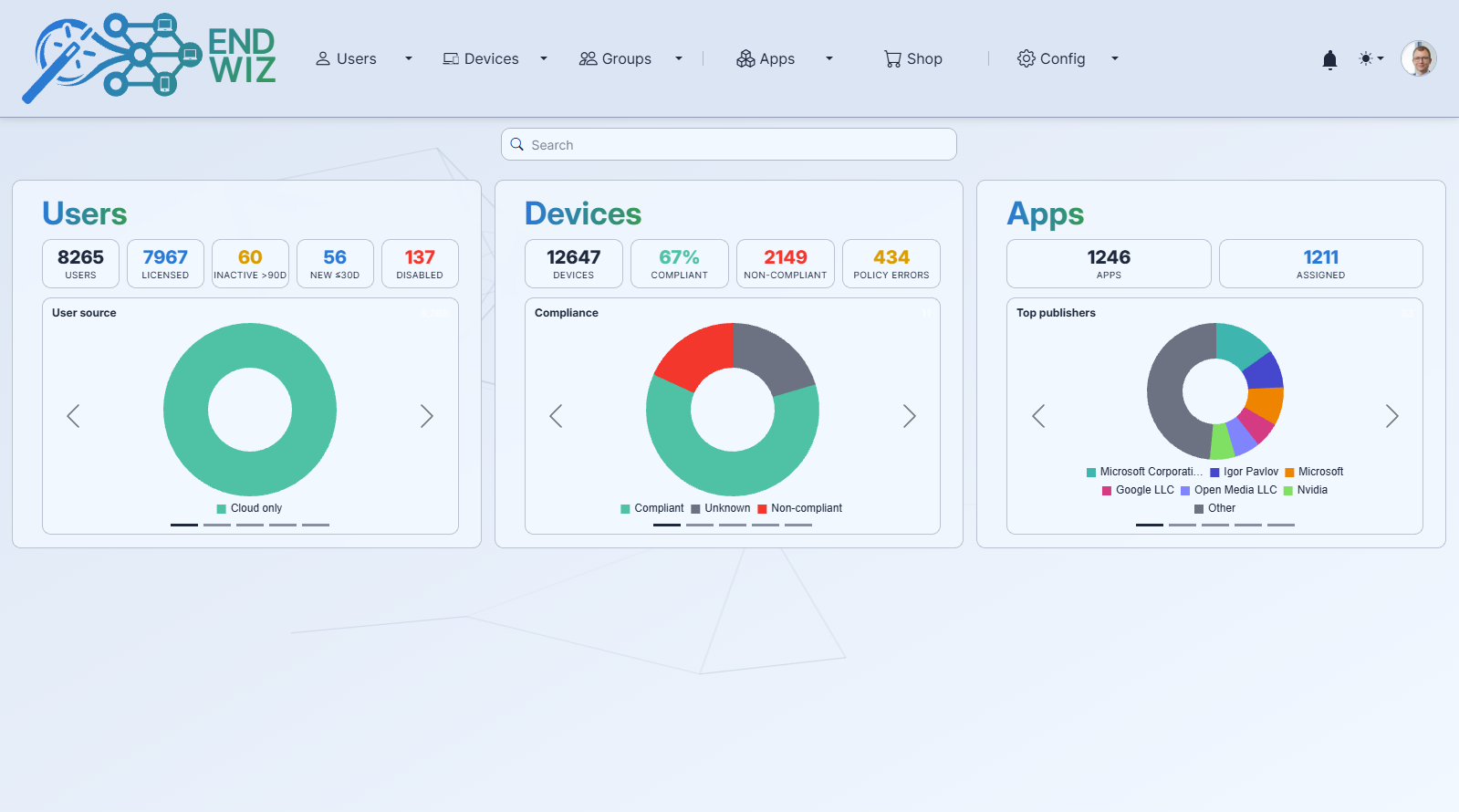Click the Users person icon
1459x812 pixels.
pos(323,58)
